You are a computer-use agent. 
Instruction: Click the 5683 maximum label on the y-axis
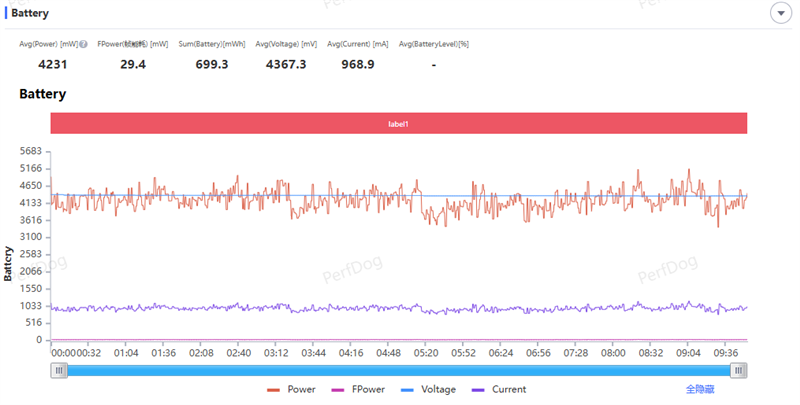[x=29, y=151]
